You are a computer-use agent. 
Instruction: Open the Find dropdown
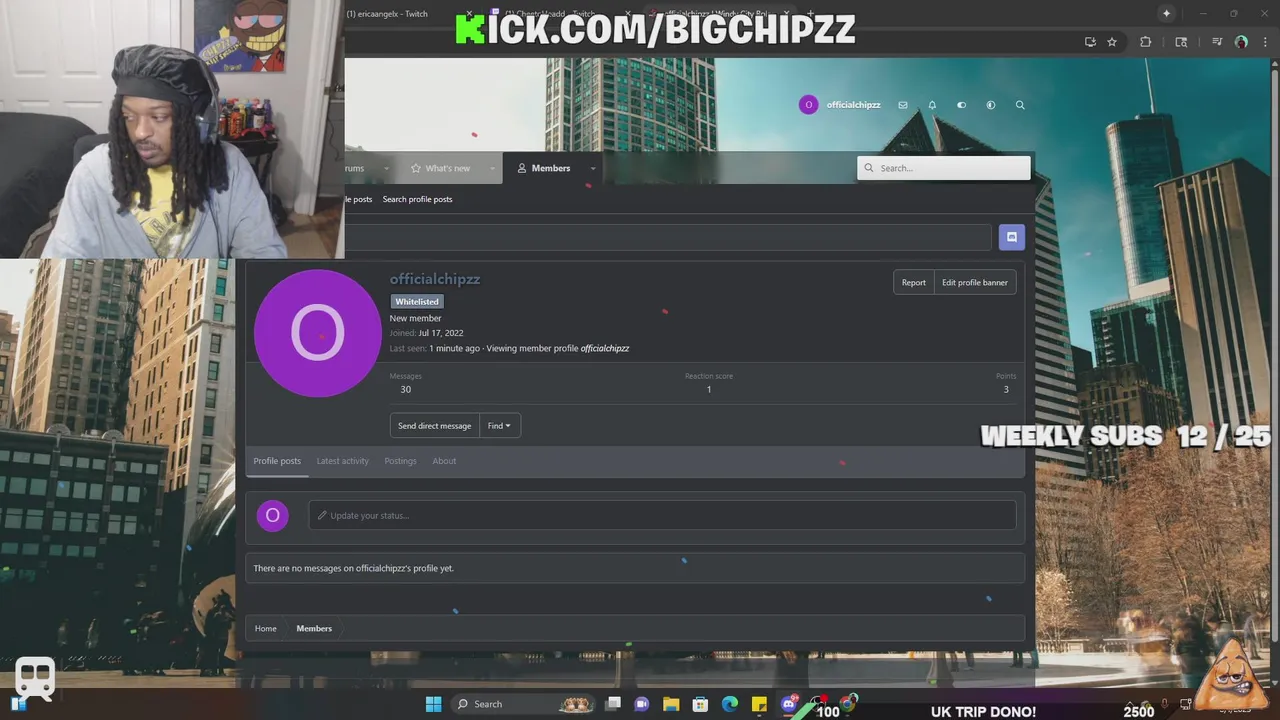(499, 426)
